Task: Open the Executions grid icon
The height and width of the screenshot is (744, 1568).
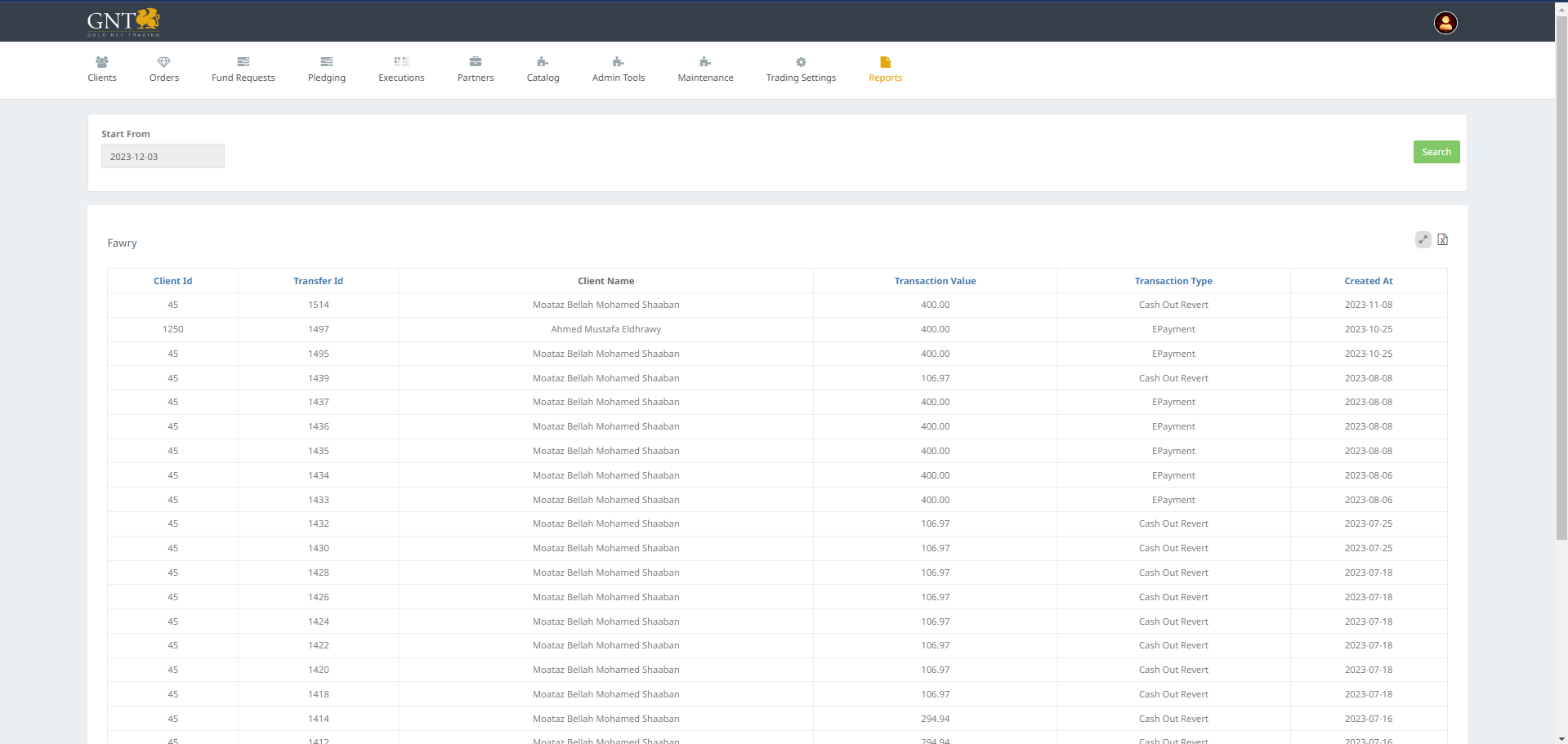Action: pos(401,62)
